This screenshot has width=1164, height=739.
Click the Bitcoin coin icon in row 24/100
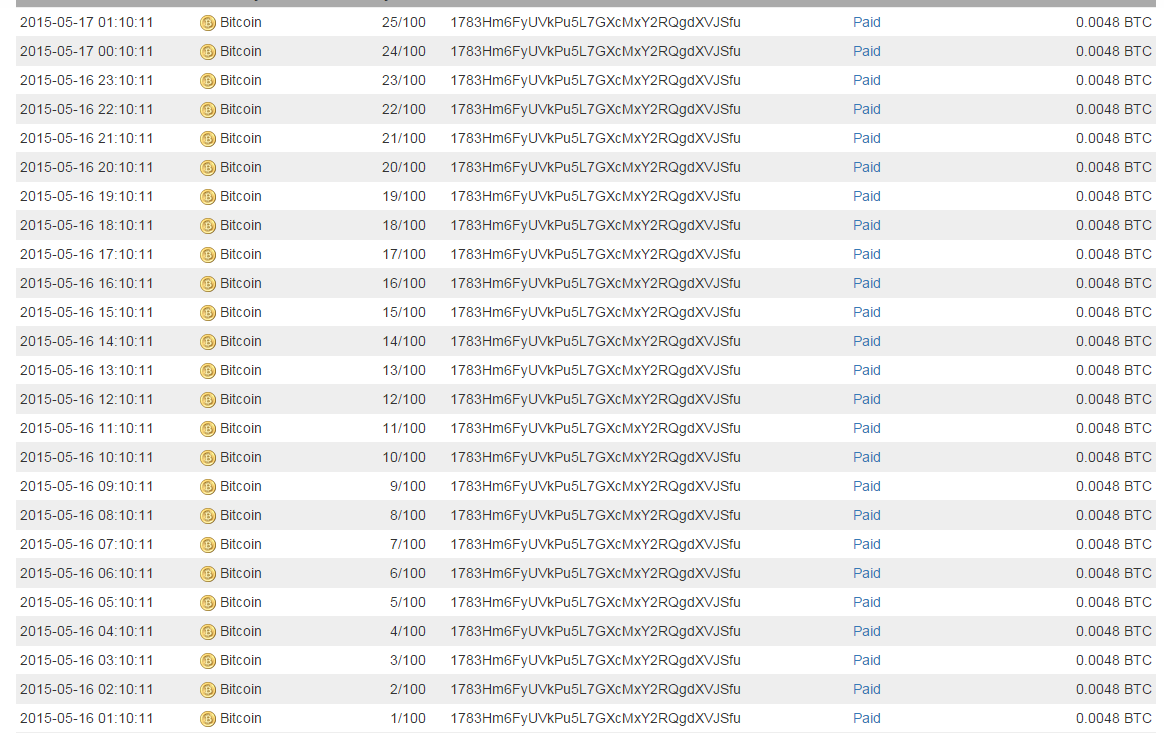(208, 53)
